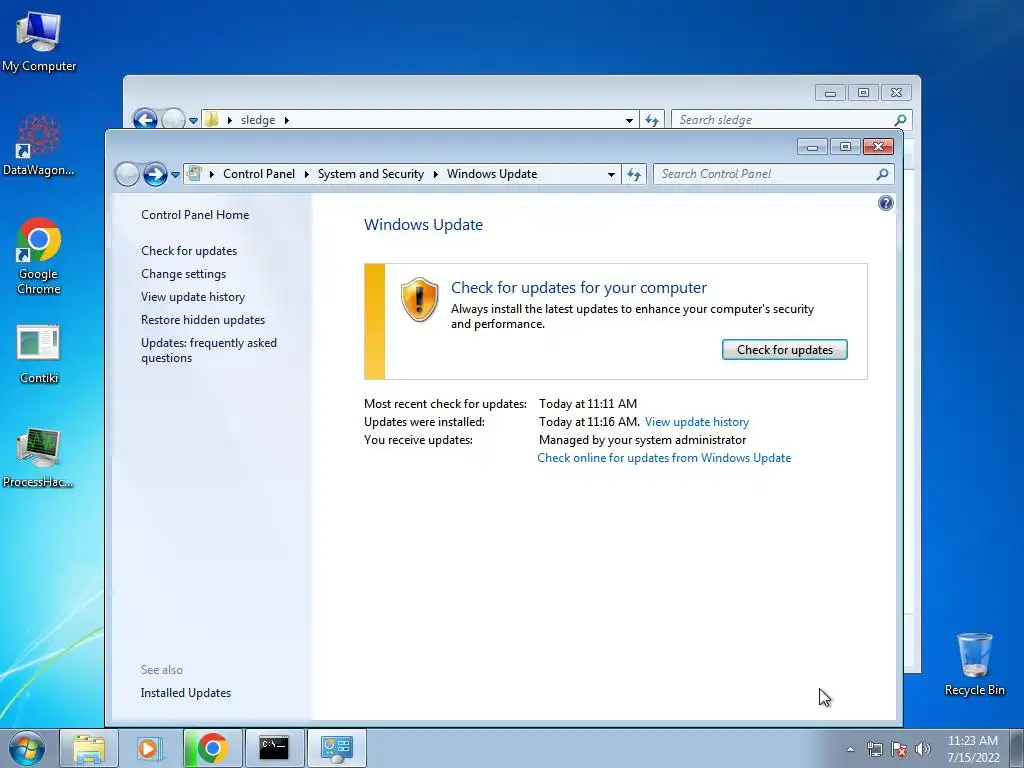Screen dimensions: 1024x768
Task: Go to Control Panel Home
Action: point(195,215)
